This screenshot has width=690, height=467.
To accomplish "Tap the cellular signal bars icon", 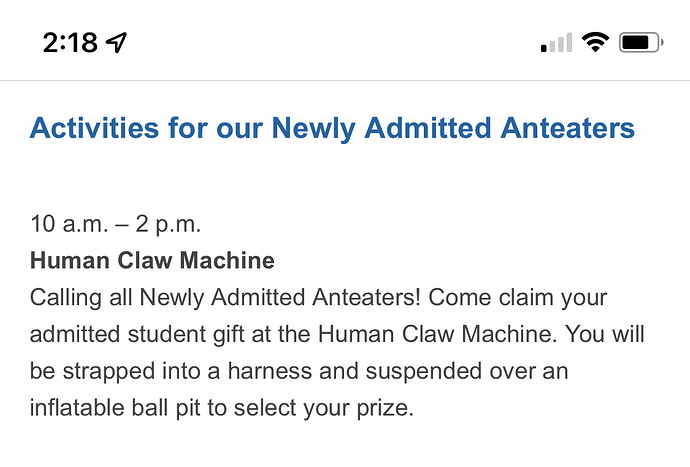I will pos(556,43).
